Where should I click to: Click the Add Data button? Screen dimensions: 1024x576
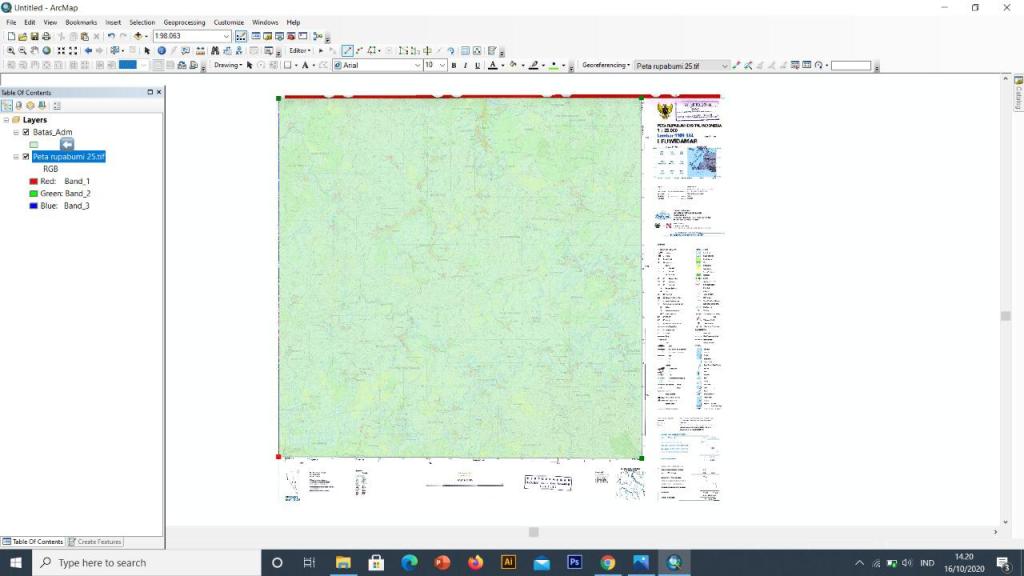(138, 36)
